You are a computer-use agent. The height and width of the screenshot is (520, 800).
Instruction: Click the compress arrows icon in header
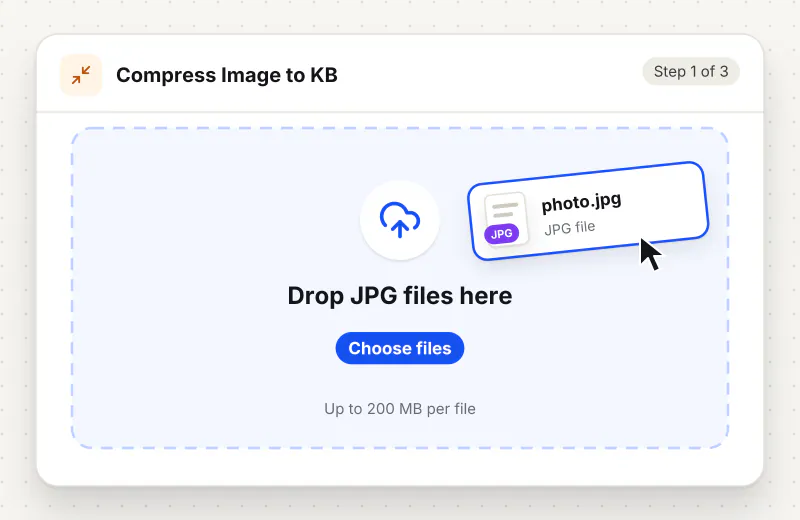point(81,75)
